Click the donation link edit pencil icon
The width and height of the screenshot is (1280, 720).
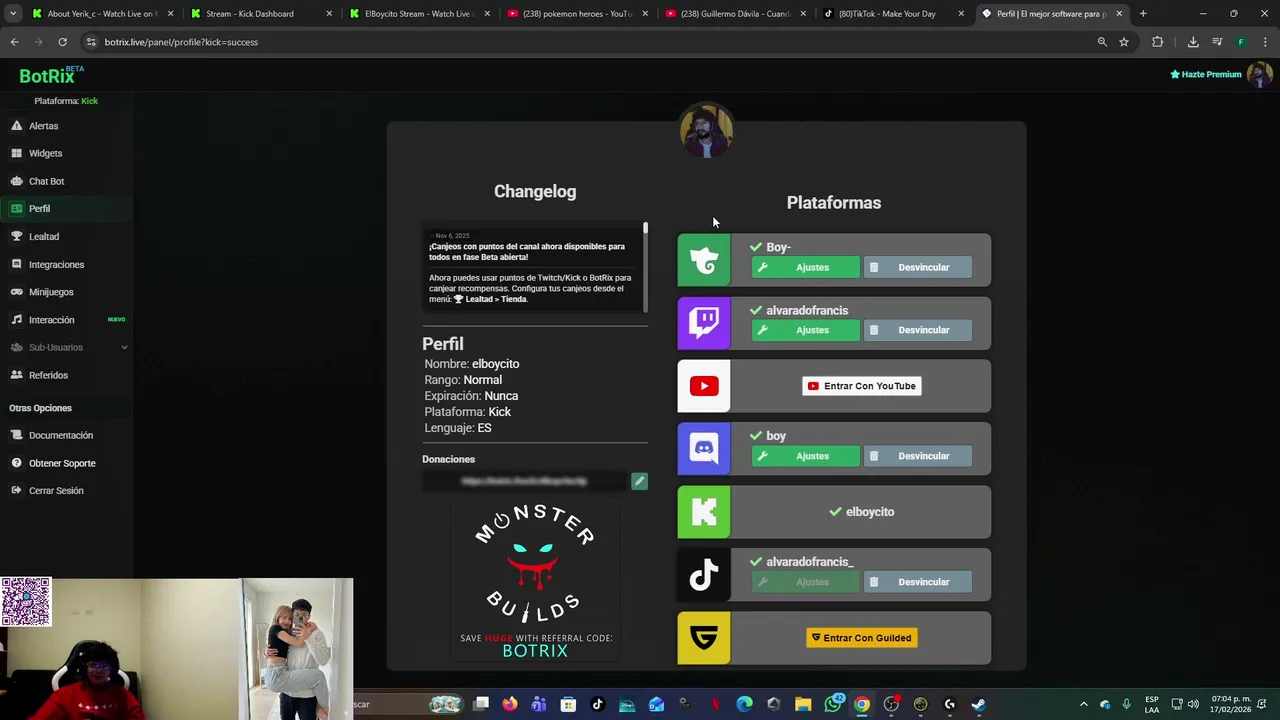pos(639,481)
